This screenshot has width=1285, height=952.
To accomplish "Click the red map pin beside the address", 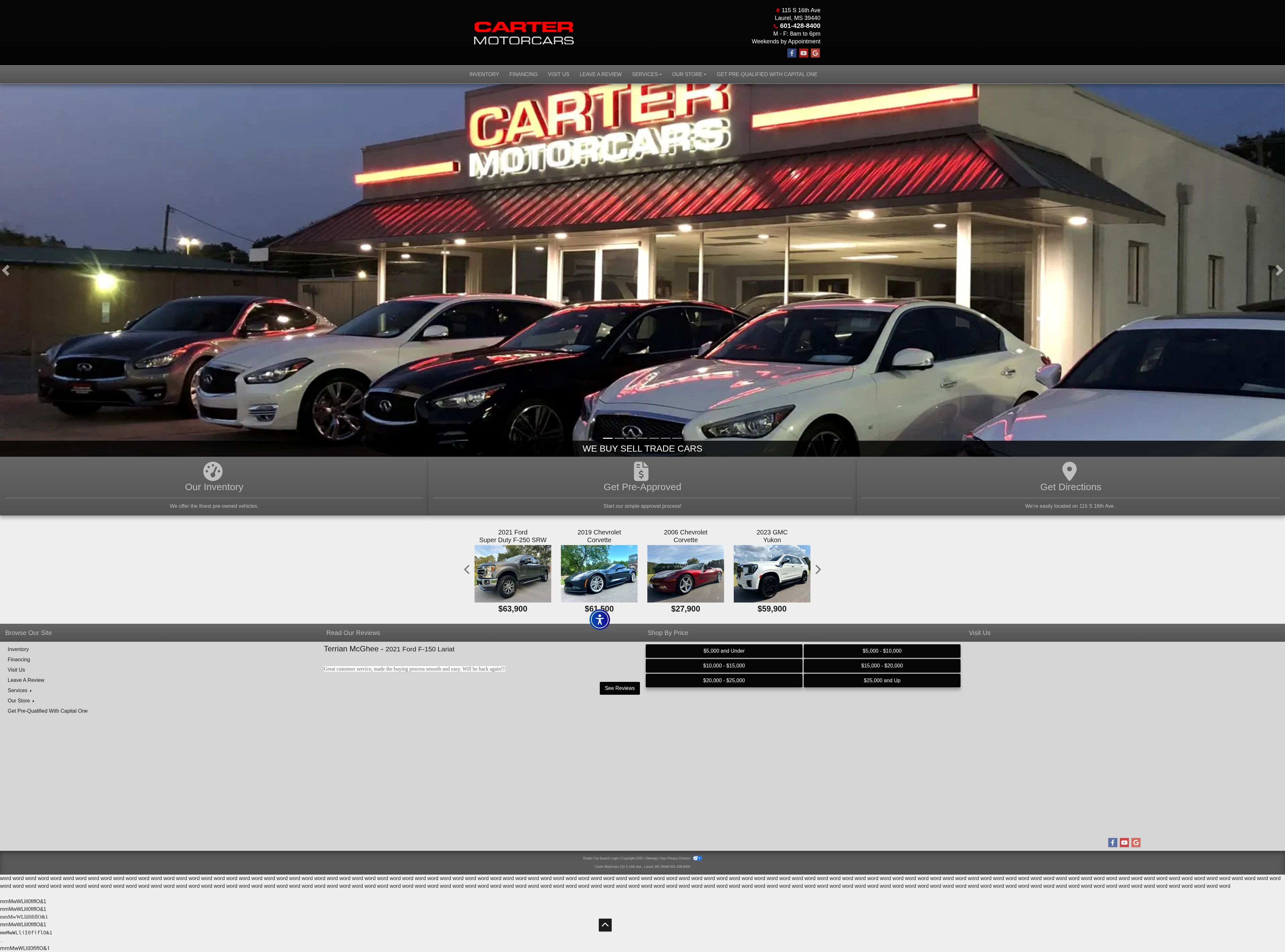I will tap(778, 10).
